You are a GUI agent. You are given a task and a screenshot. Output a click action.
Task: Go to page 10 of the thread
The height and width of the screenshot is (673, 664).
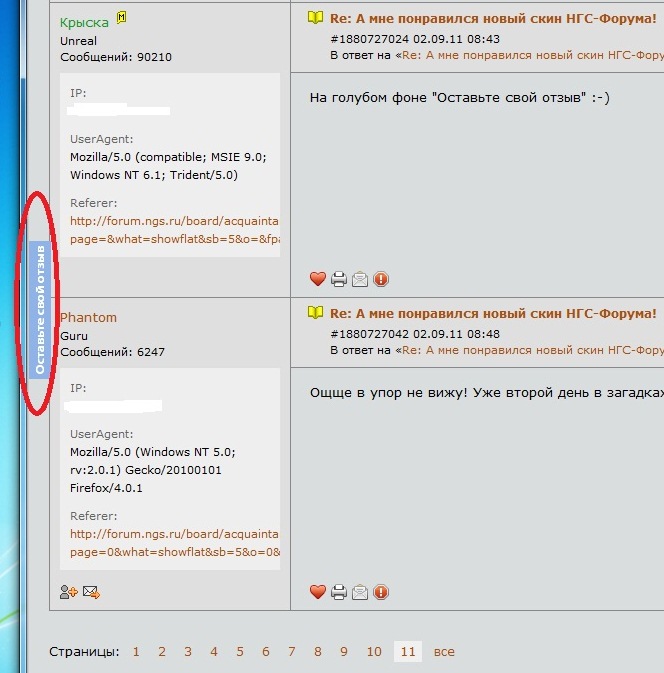pyautogui.click(x=373, y=652)
